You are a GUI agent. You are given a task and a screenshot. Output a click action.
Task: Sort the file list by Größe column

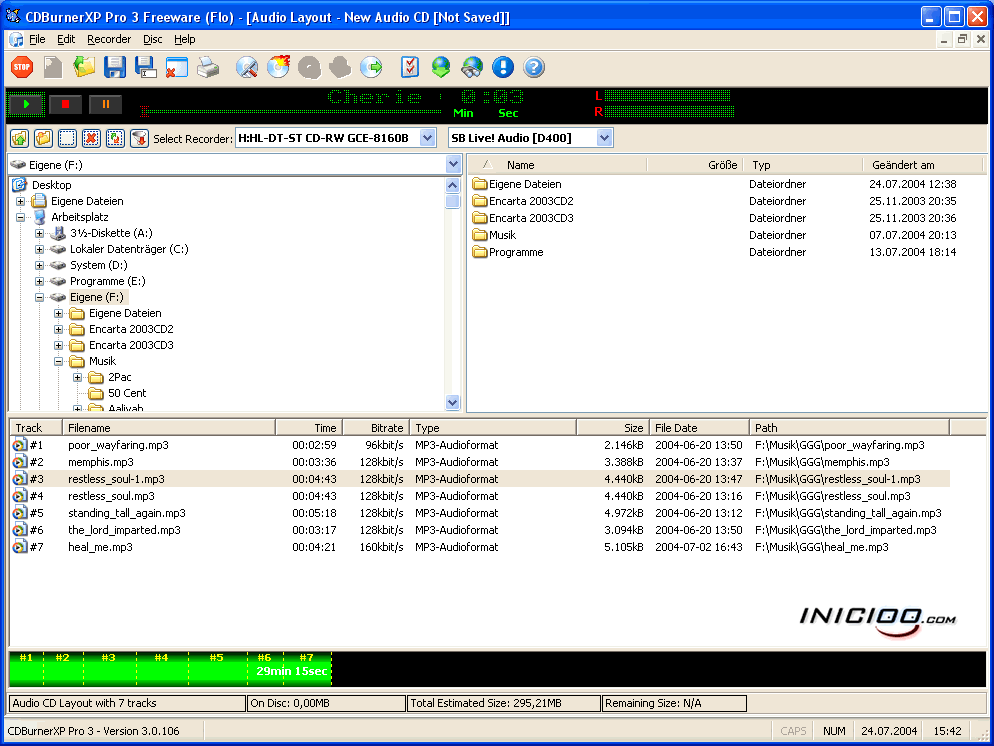[x=695, y=165]
